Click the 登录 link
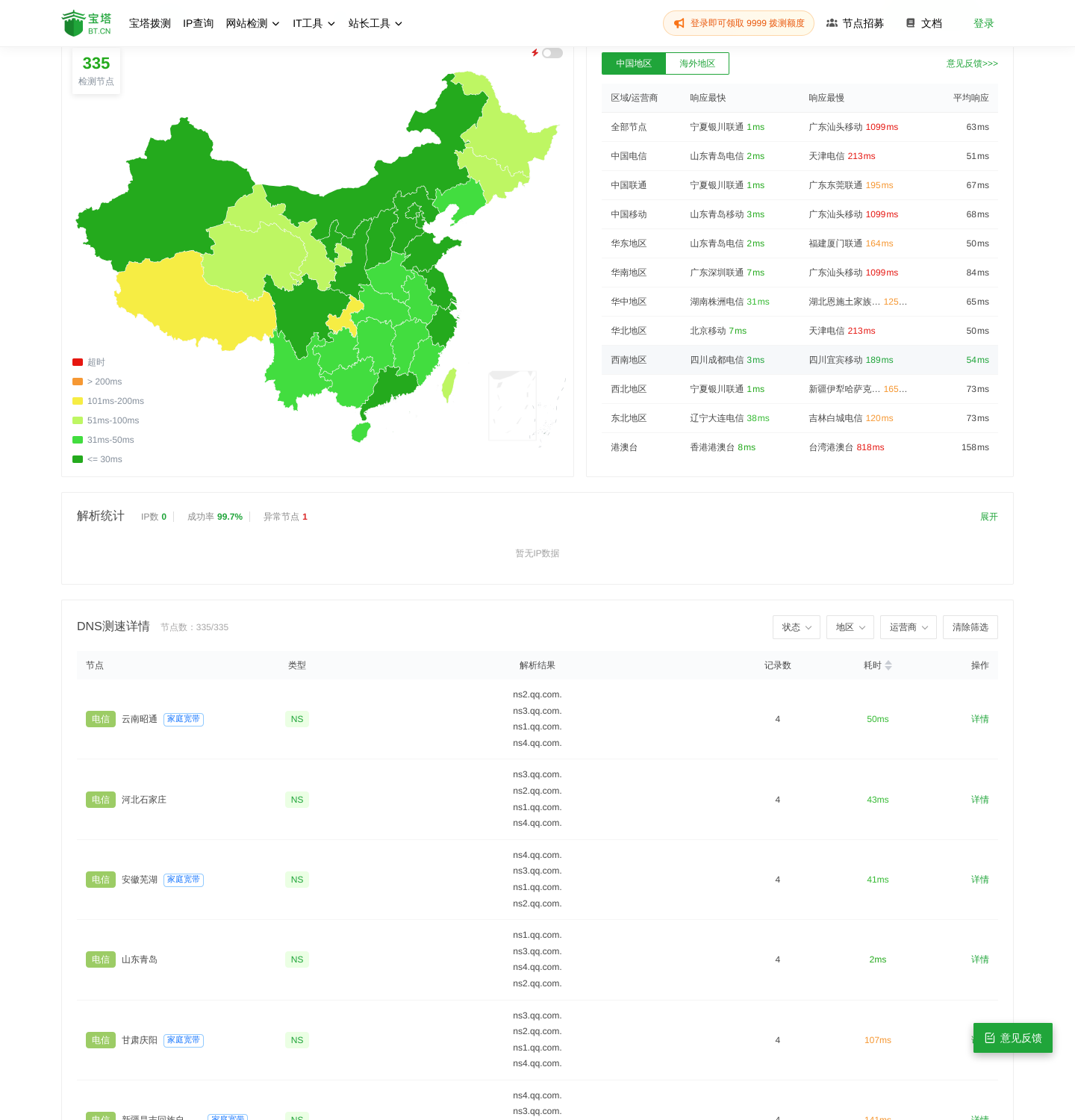Image resolution: width=1075 pixels, height=1120 pixels. [x=984, y=23]
